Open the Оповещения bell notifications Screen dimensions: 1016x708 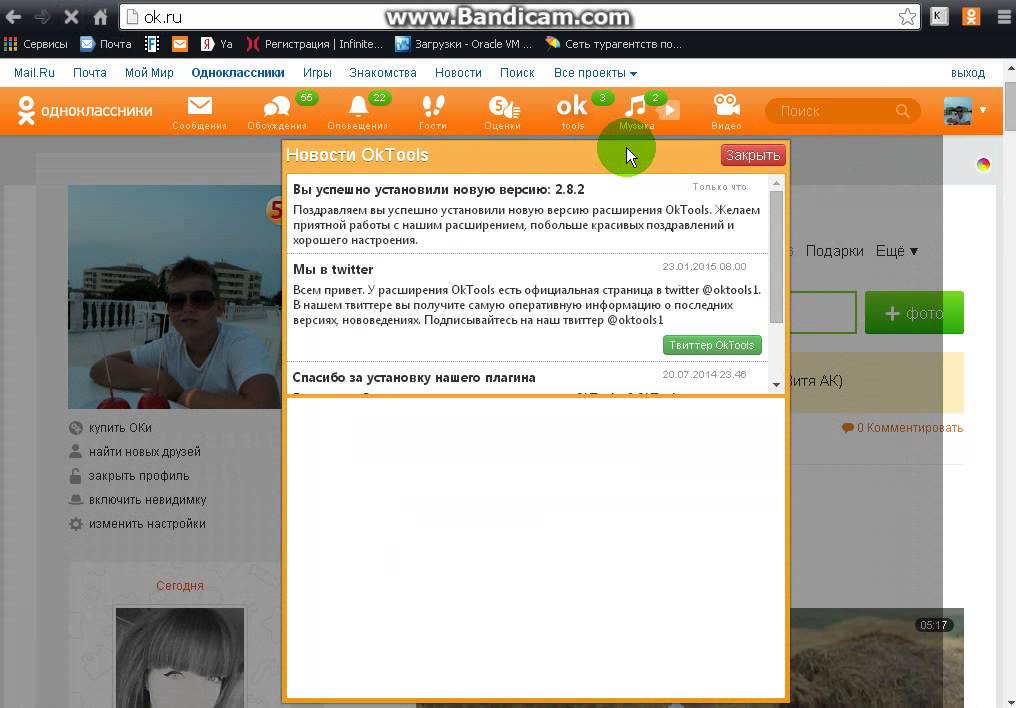358,112
